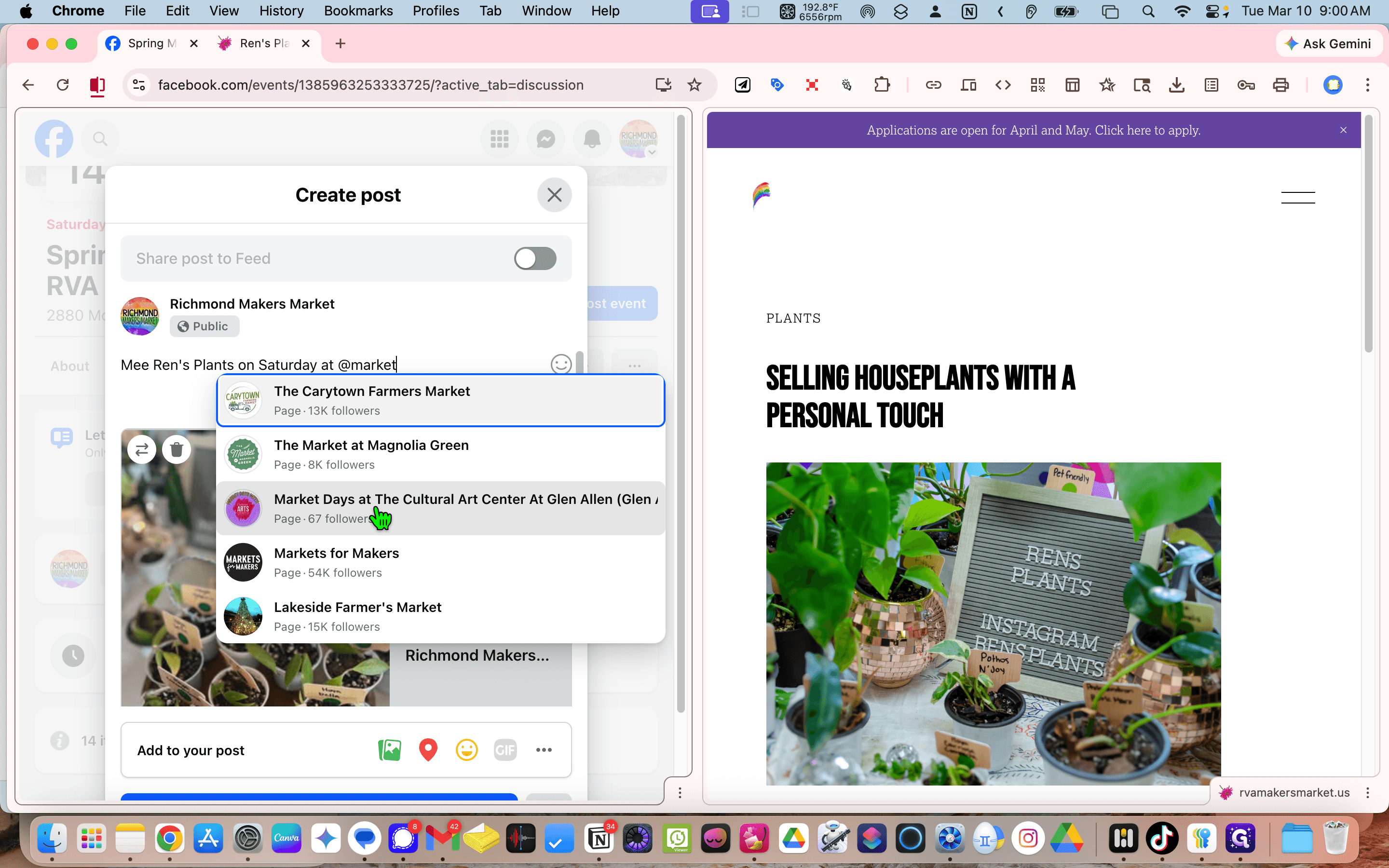The height and width of the screenshot is (868, 1389).
Task: Open Facebook search
Action: [100, 138]
